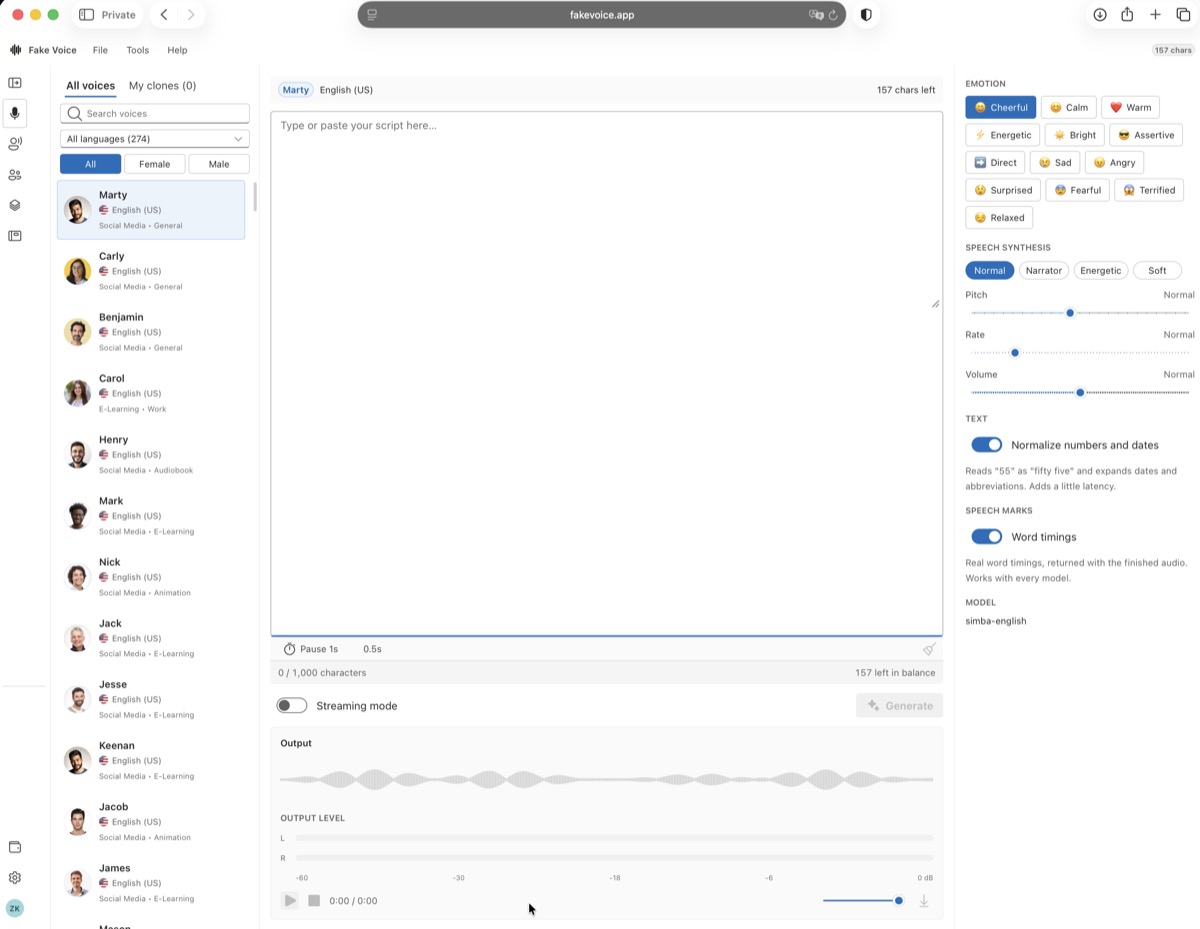
Task: Filter voices by Male
Action: tap(219, 164)
